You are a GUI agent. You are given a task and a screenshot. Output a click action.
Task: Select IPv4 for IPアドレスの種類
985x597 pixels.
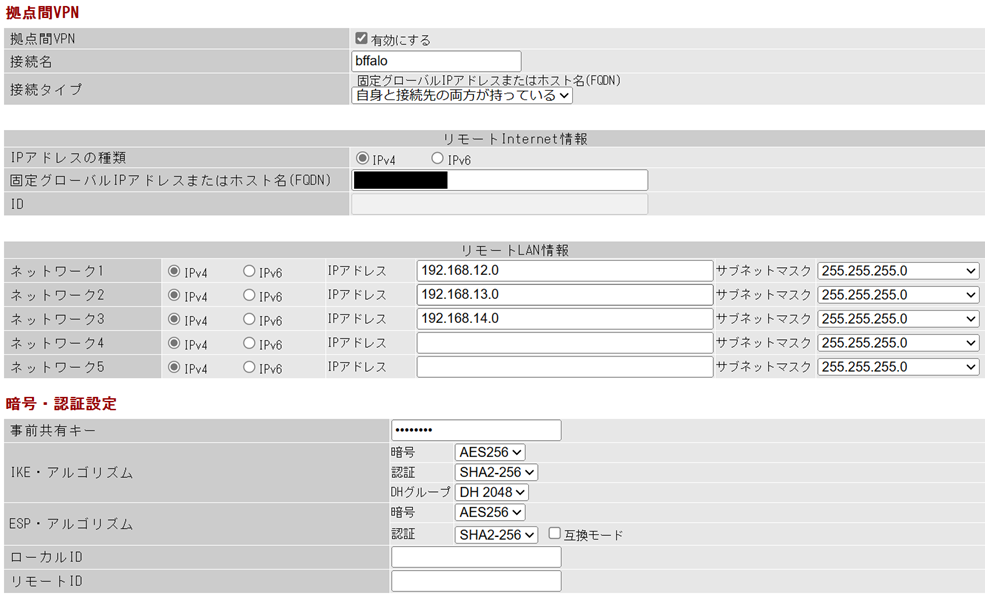pos(362,159)
